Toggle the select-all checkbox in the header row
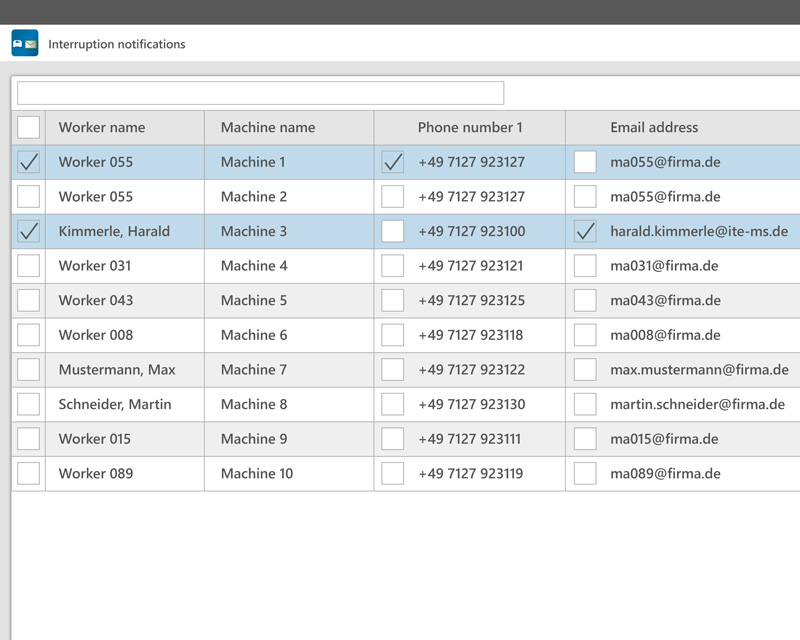 coord(28,127)
